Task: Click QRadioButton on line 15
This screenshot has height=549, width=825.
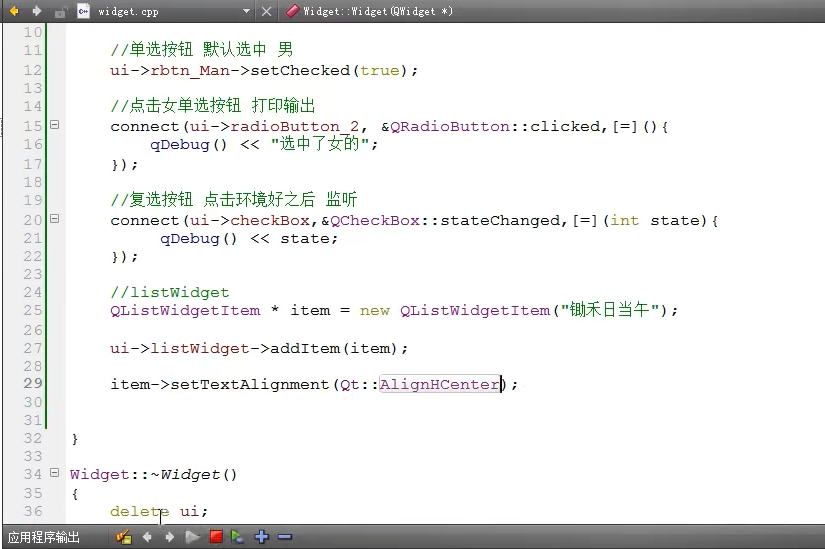Action: click(450, 127)
